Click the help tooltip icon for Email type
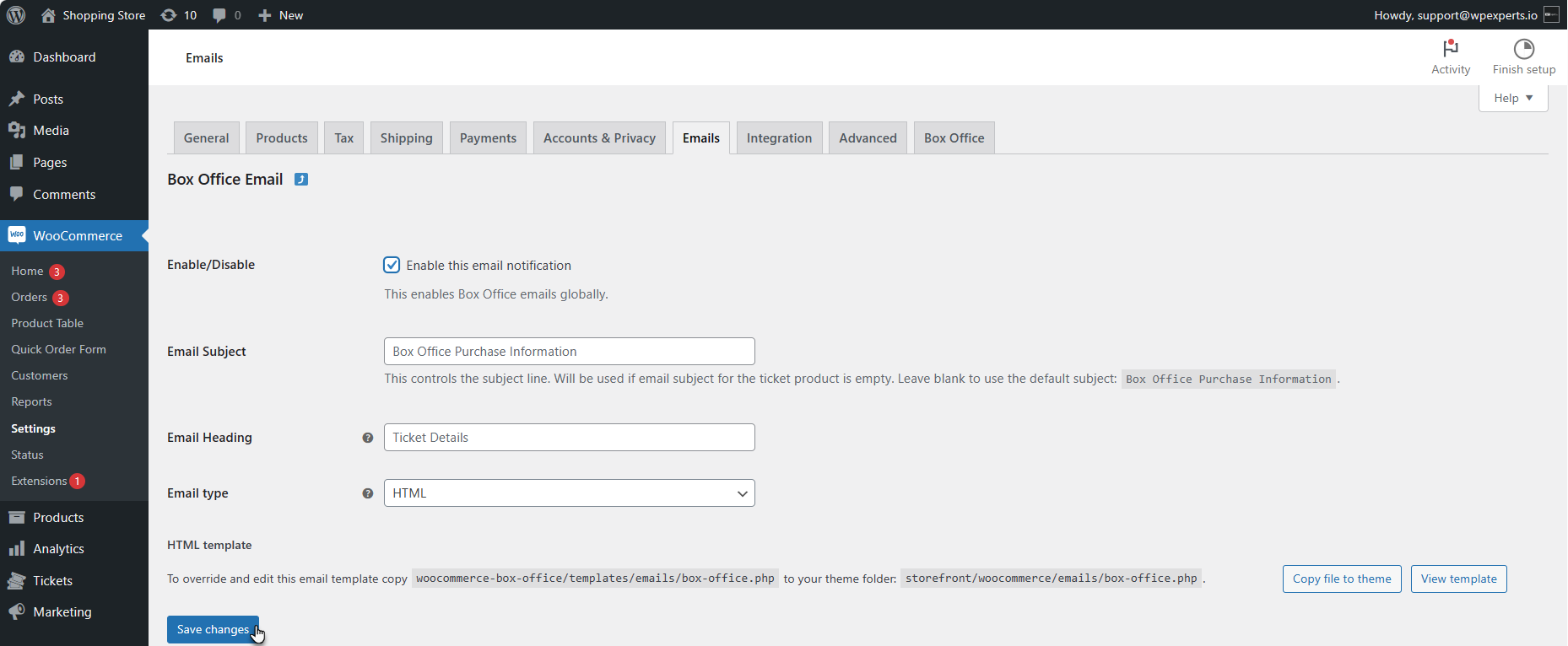The width and height of the screenshot is (1568, 646). pos(368,493)
